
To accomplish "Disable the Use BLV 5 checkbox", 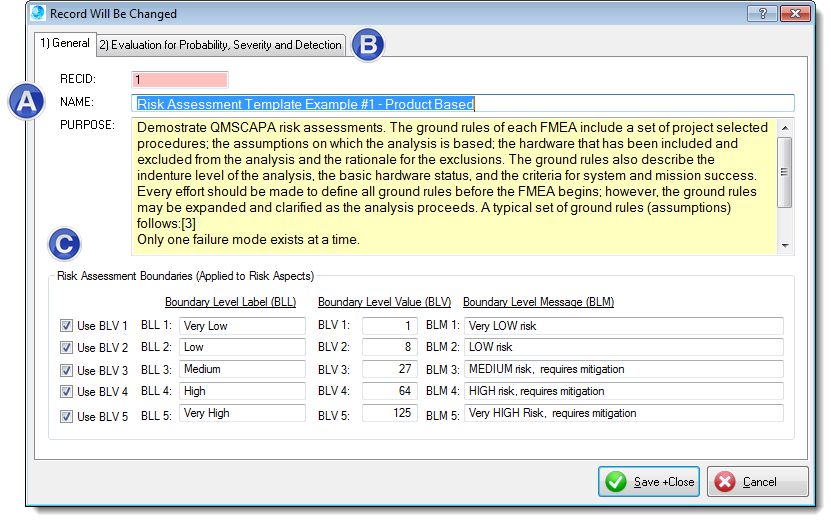I will tap(66, 414).
